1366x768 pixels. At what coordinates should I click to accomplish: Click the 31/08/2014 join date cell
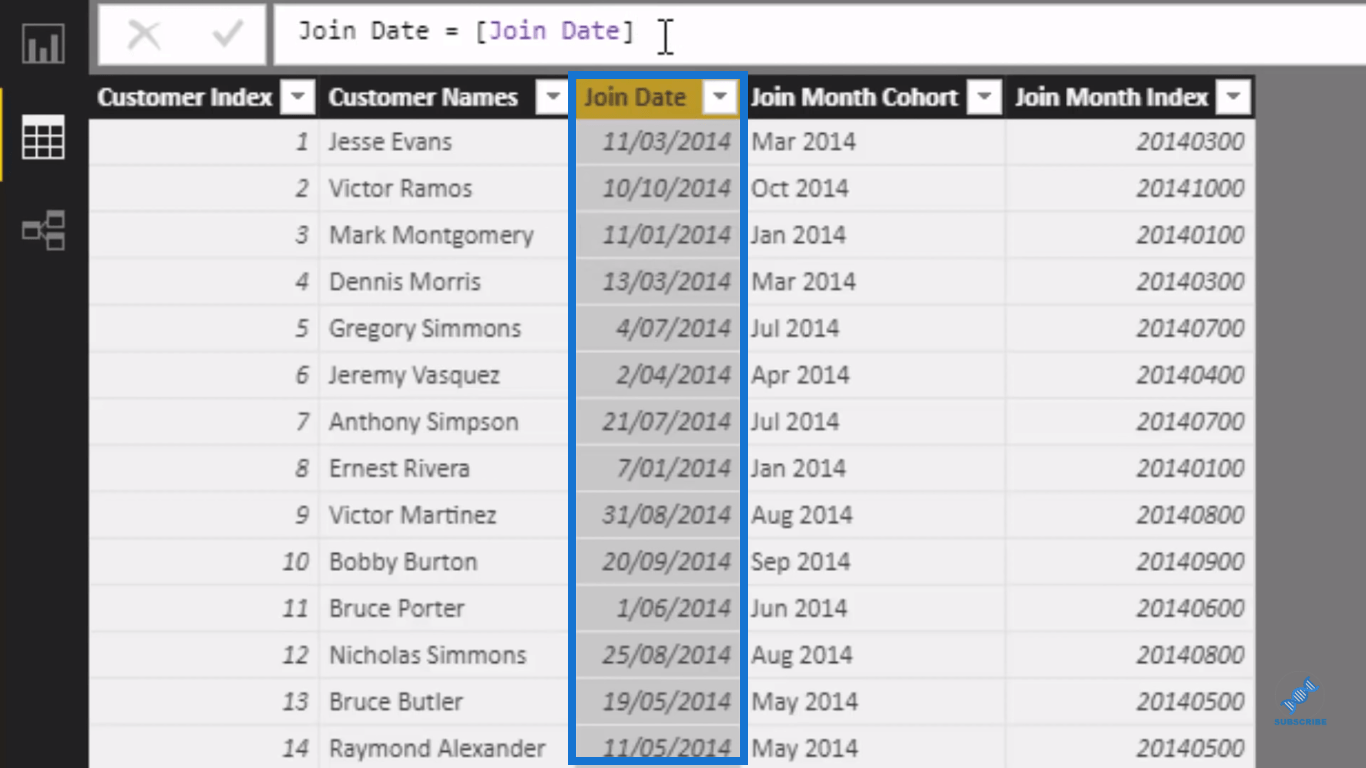pos(657,515)
